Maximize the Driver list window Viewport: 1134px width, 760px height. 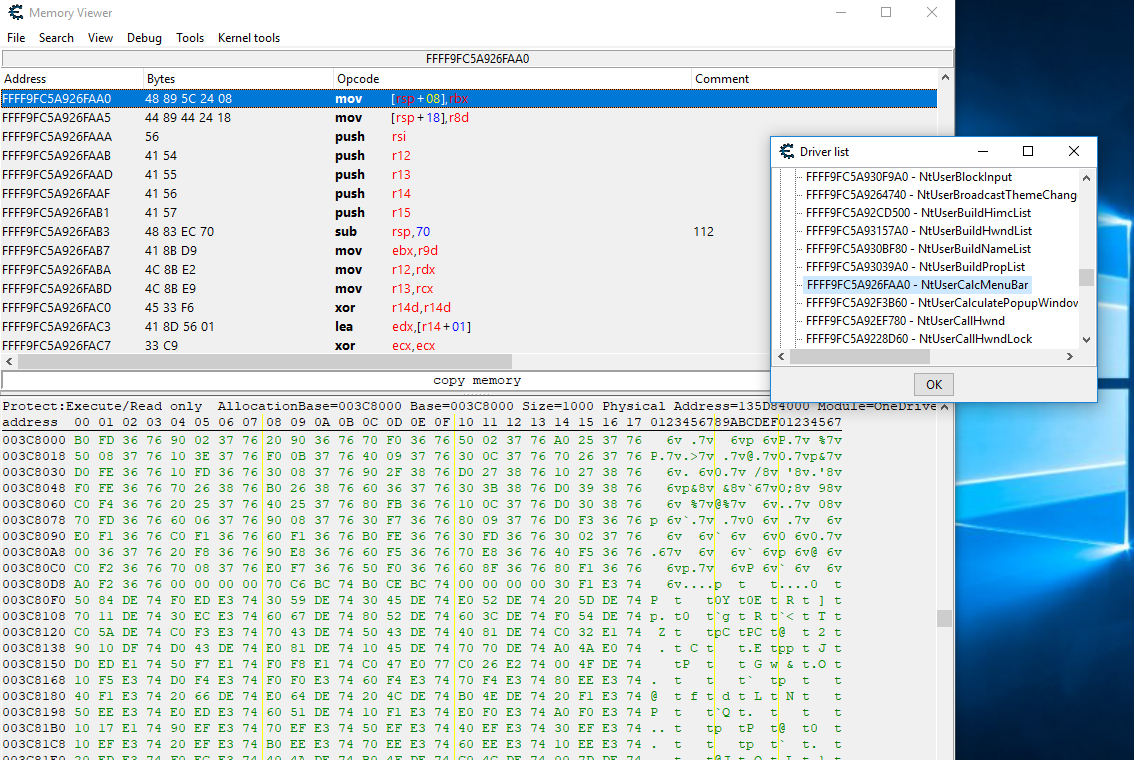click(1028, 151)
